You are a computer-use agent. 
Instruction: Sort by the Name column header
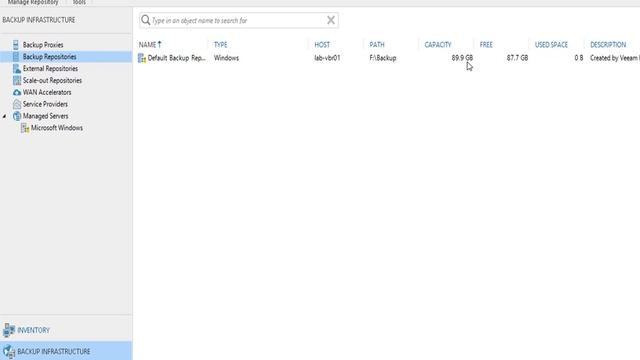pos(147,44)
